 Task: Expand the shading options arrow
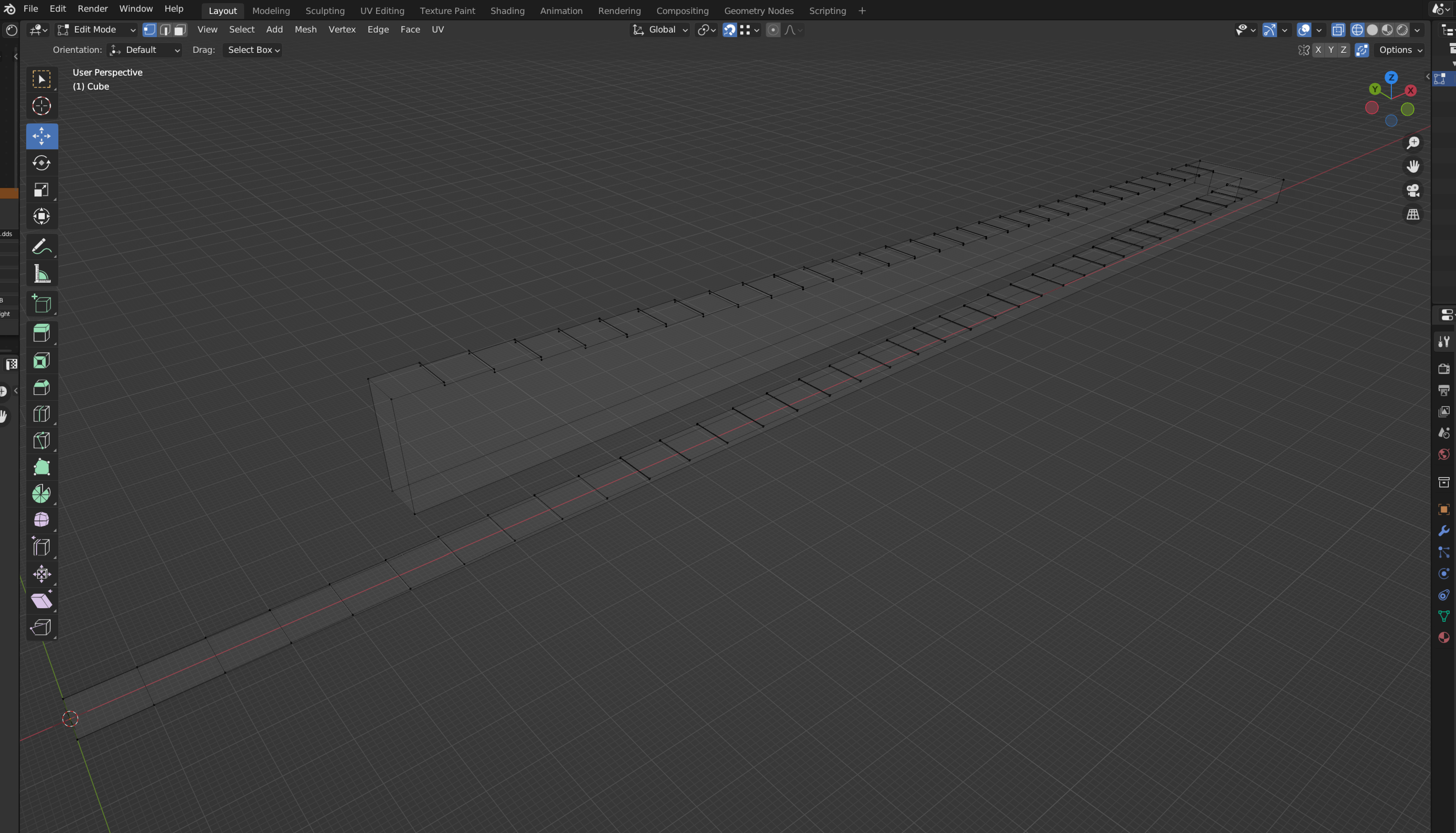coord(1417,30)
